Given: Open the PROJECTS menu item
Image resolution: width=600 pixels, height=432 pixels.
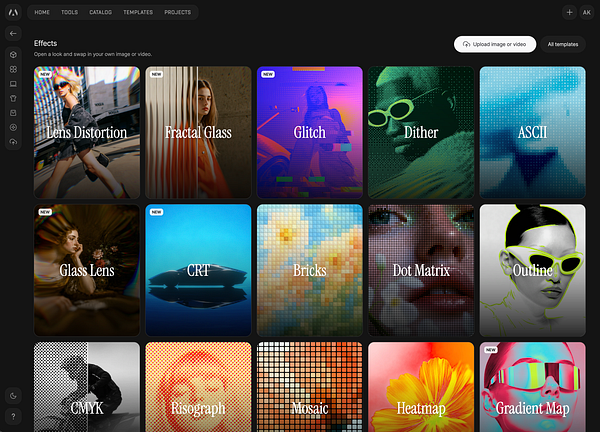Looking at the screenshot, I should [x=178, y=12].
